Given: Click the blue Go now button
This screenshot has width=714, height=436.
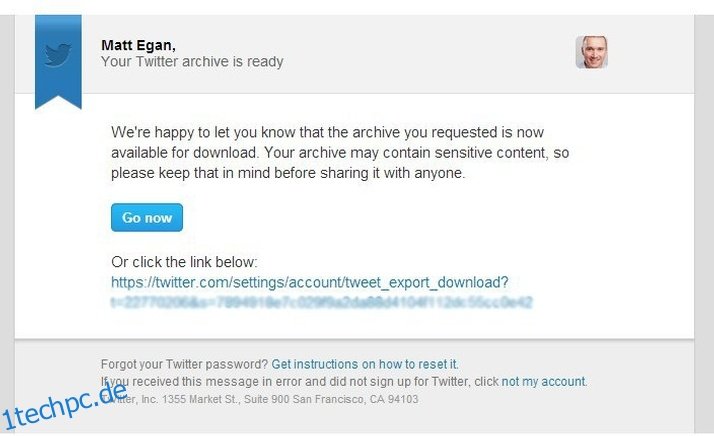Looking at the screenshot, I should pos(147,217).
